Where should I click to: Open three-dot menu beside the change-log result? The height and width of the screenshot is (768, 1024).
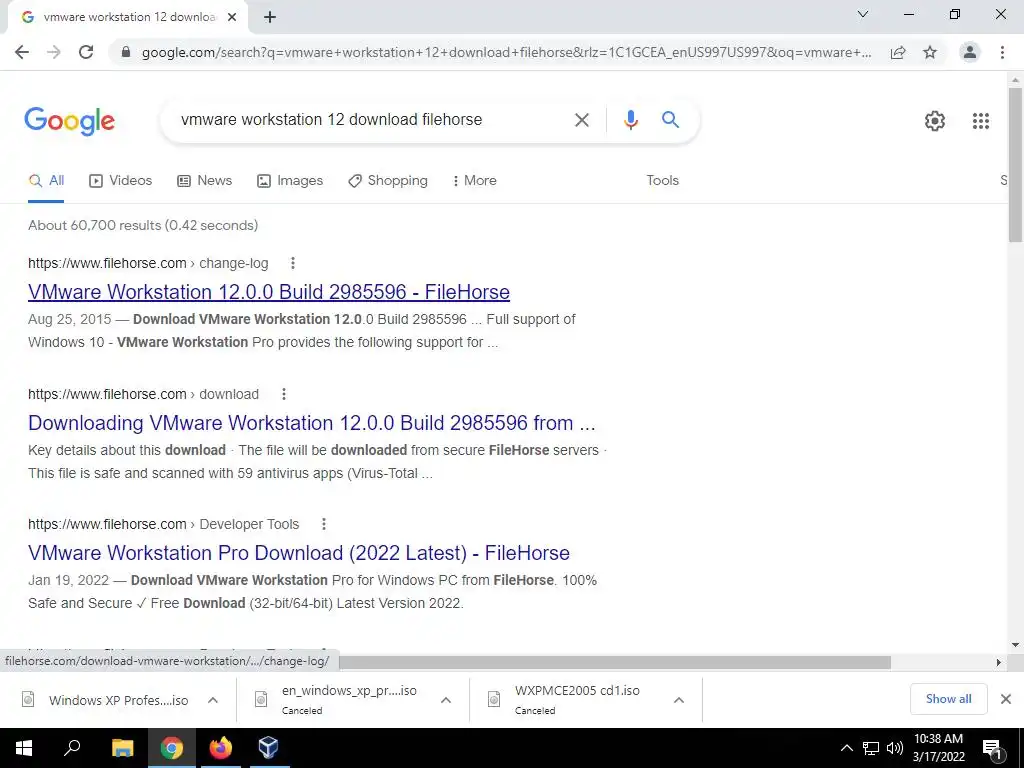(293, 263)
